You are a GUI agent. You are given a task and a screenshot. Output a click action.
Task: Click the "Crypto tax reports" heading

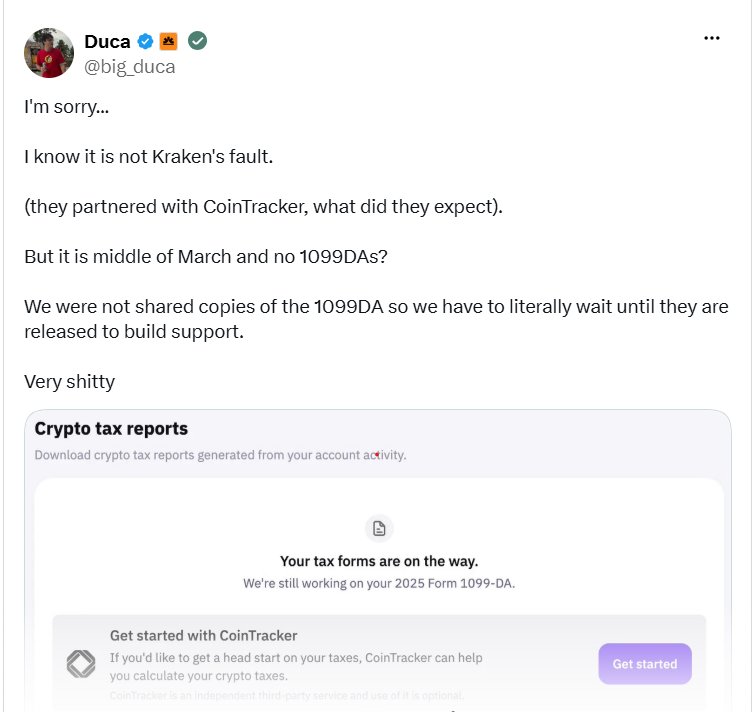tap(111, 428)
